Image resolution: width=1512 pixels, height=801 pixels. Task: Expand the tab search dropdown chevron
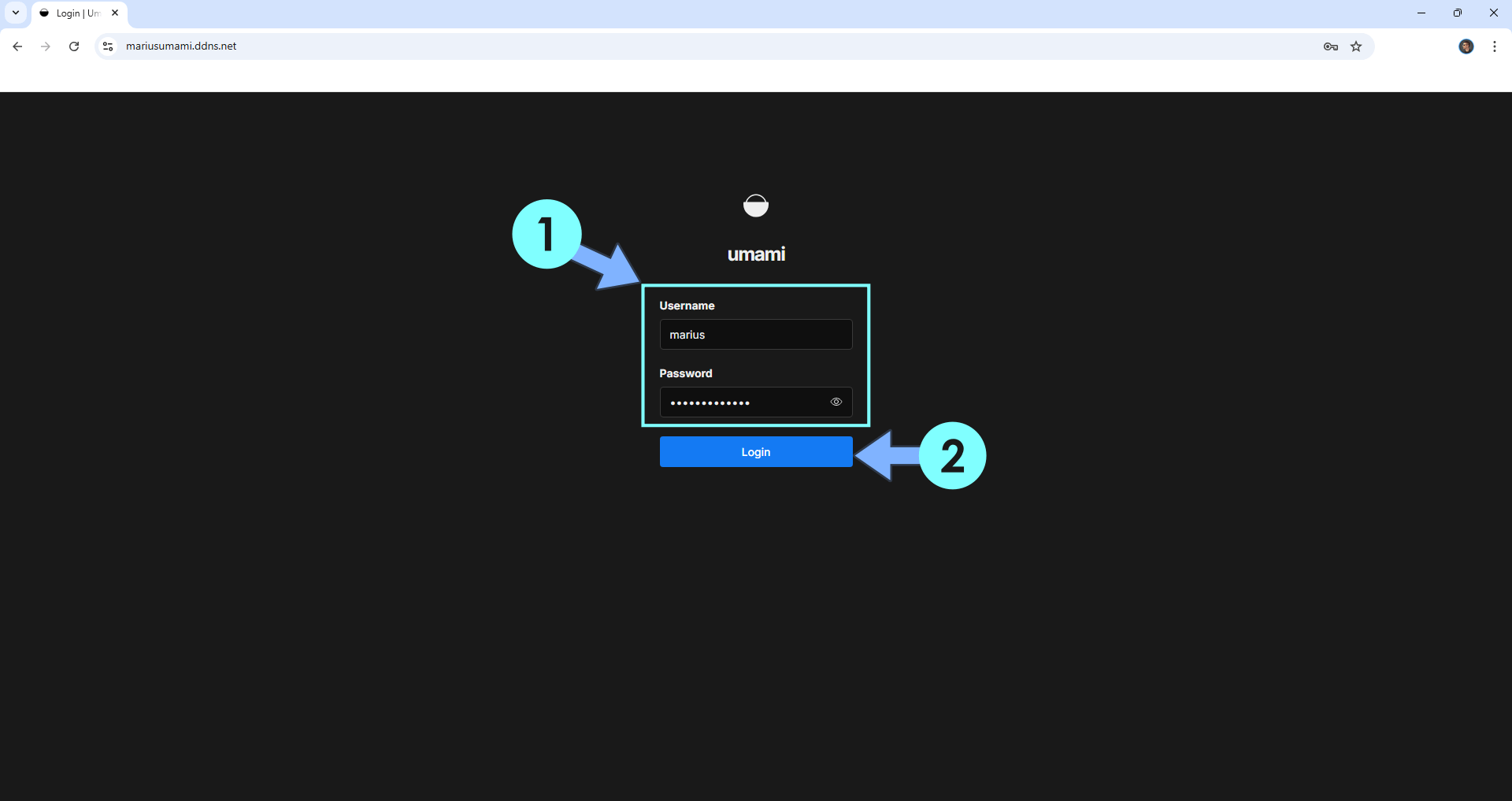(16, 13)
